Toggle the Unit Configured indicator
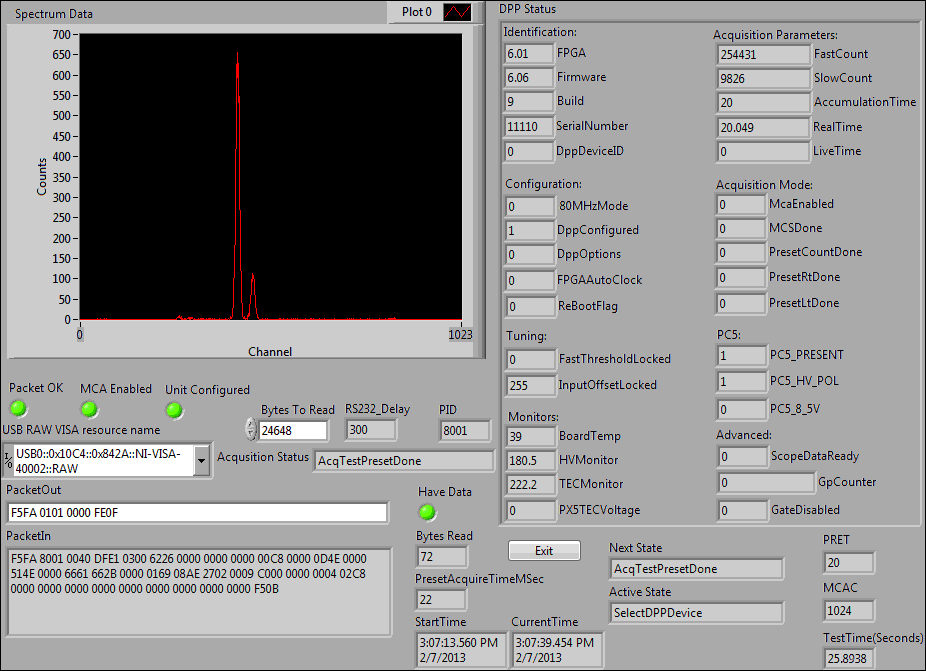 [x=174, y=410]
